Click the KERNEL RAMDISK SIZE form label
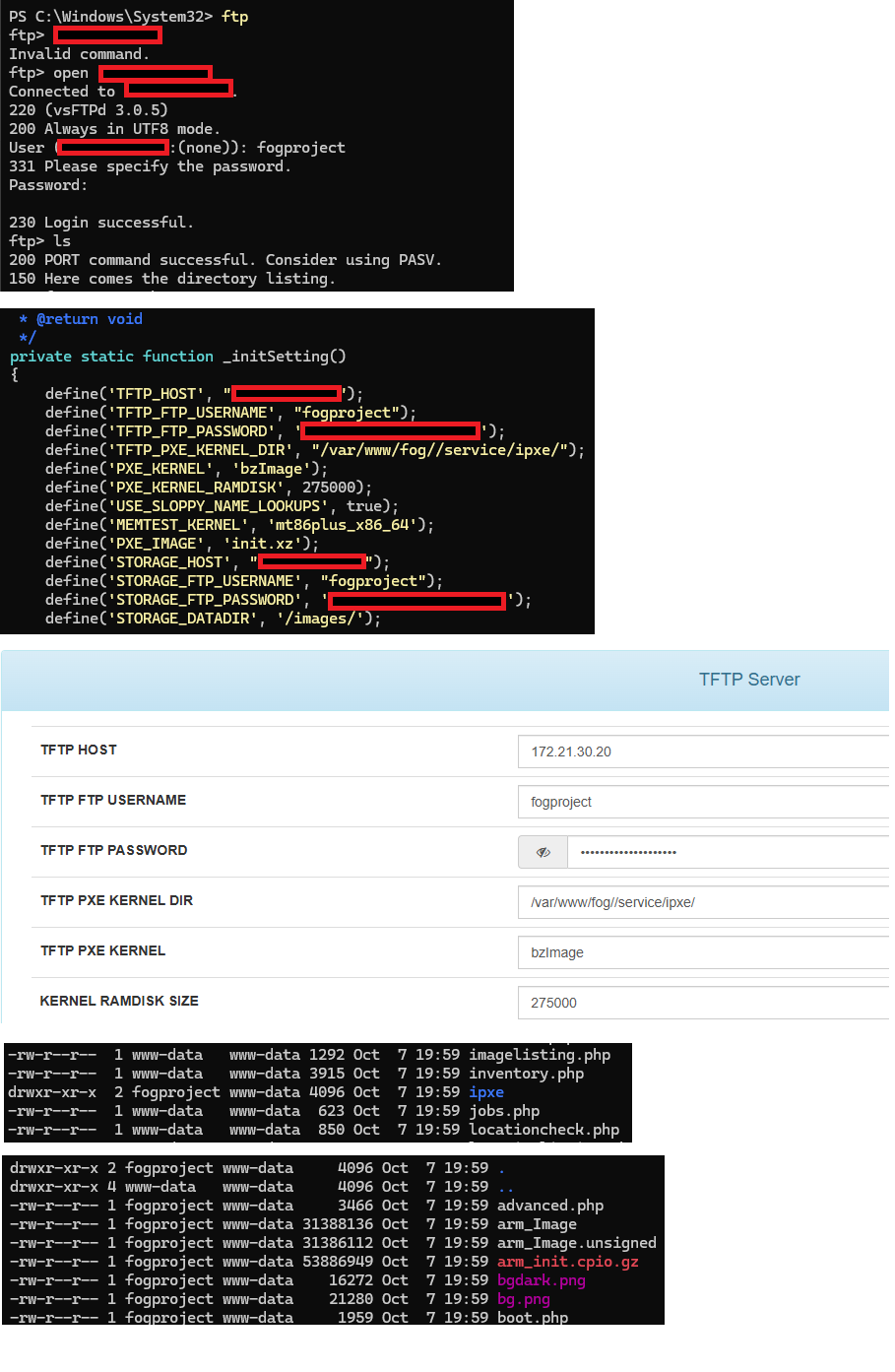Screen dimensions: 895x1372 pyautogui.click(x=119, y=1001)
